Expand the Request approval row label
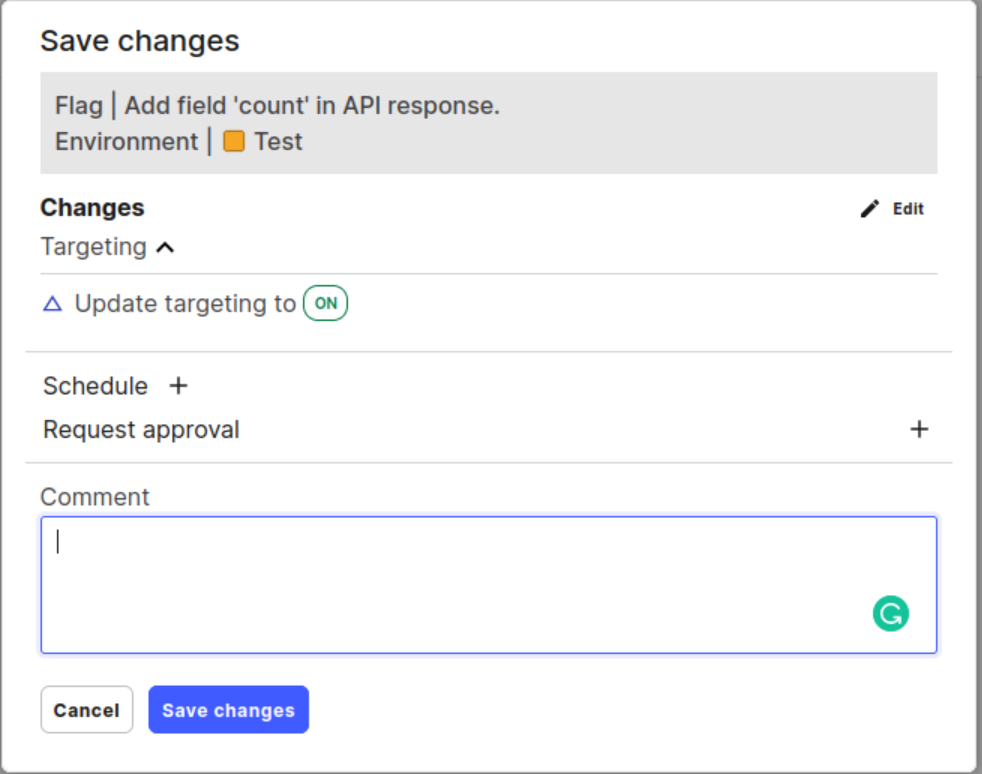This screenshot has width=982, height=774. 141,430
